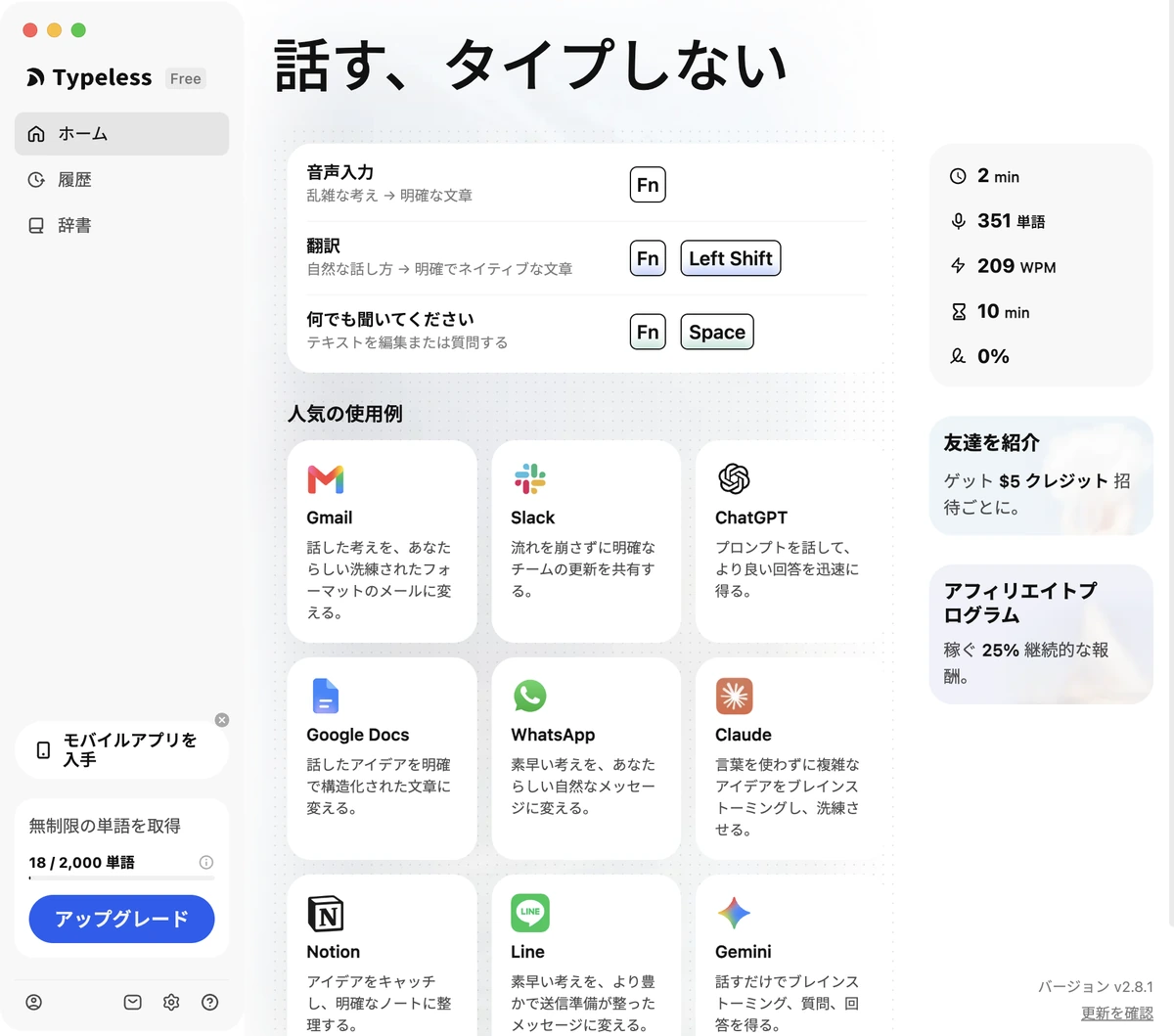Click the word usage progress bar
Viewport: 1174px width, 1036px height.
click(x=121, y=878)
